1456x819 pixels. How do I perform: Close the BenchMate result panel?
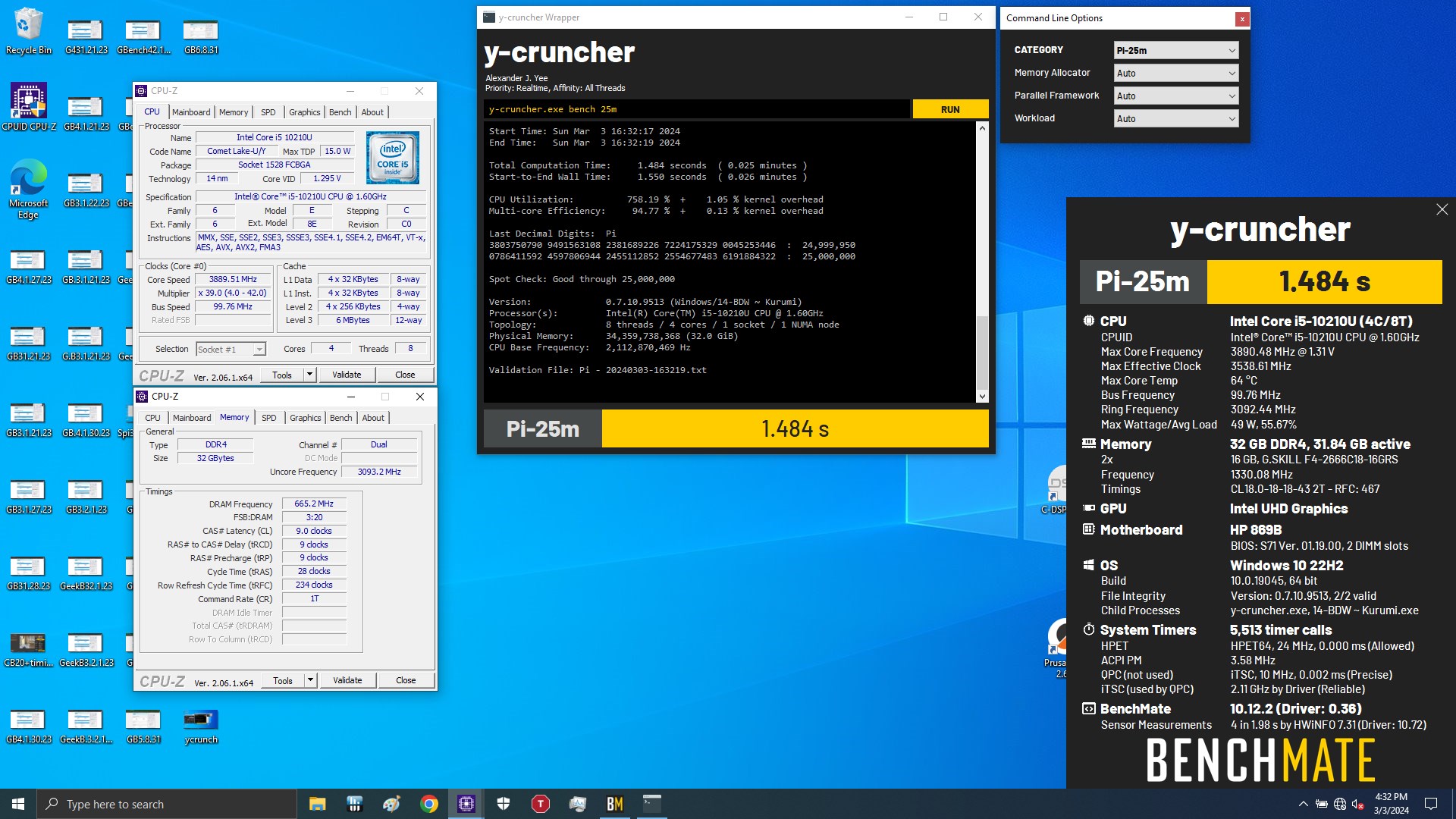click(1442, 209)
